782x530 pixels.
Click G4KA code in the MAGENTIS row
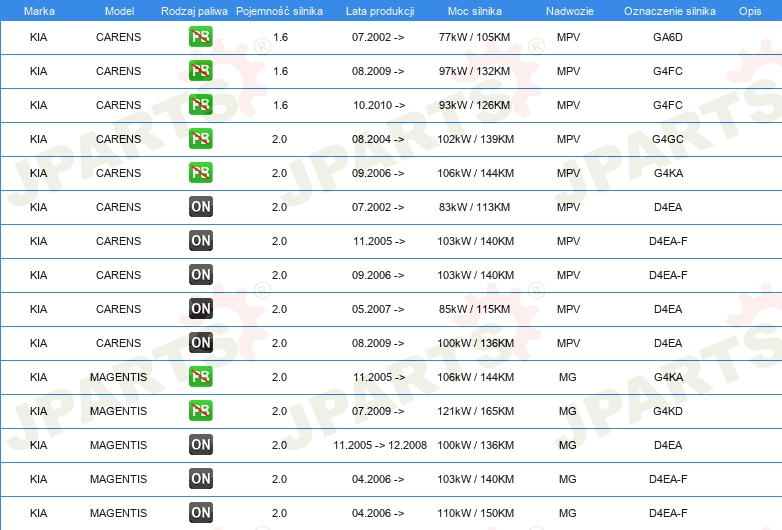tap(668, 377)
